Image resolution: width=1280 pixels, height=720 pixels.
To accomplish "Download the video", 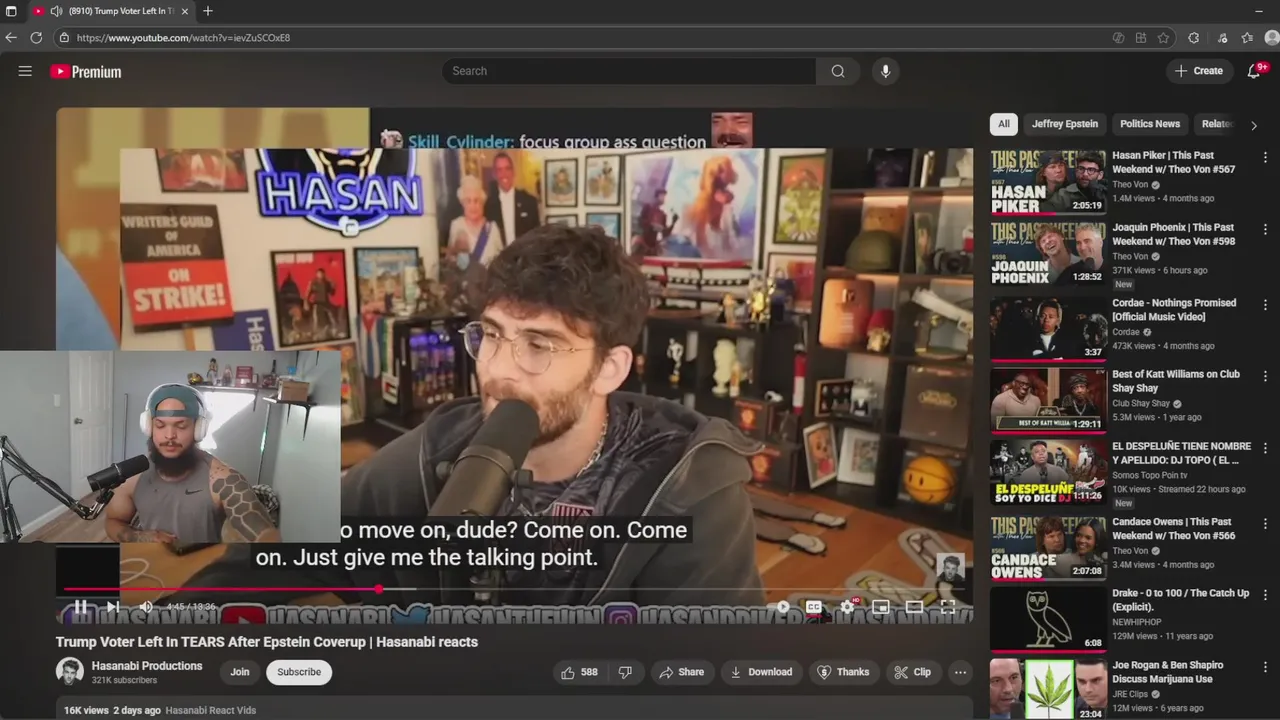I will [761, 672].
